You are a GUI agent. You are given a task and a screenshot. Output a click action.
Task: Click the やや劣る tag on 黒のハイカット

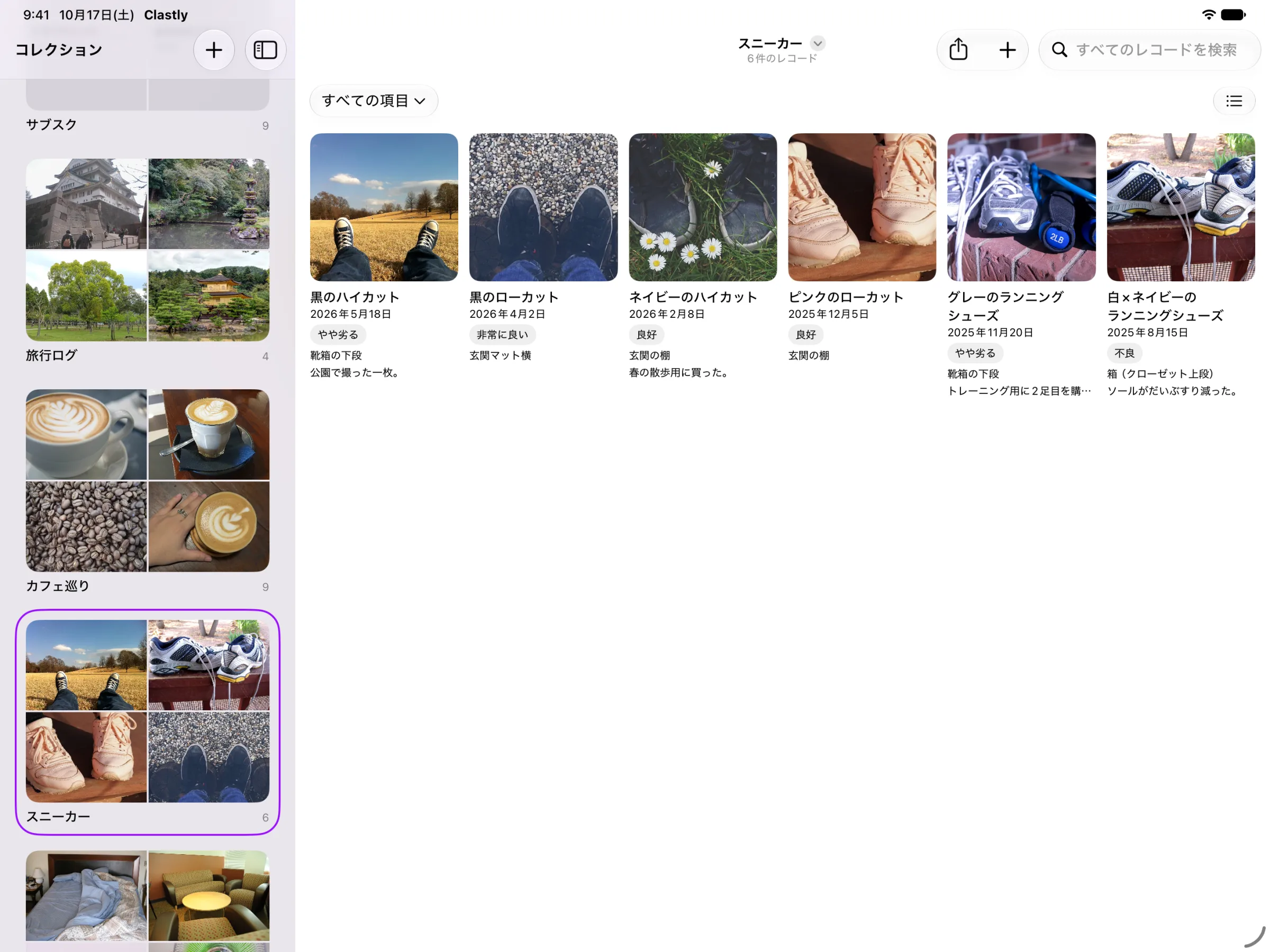point(338,335)
